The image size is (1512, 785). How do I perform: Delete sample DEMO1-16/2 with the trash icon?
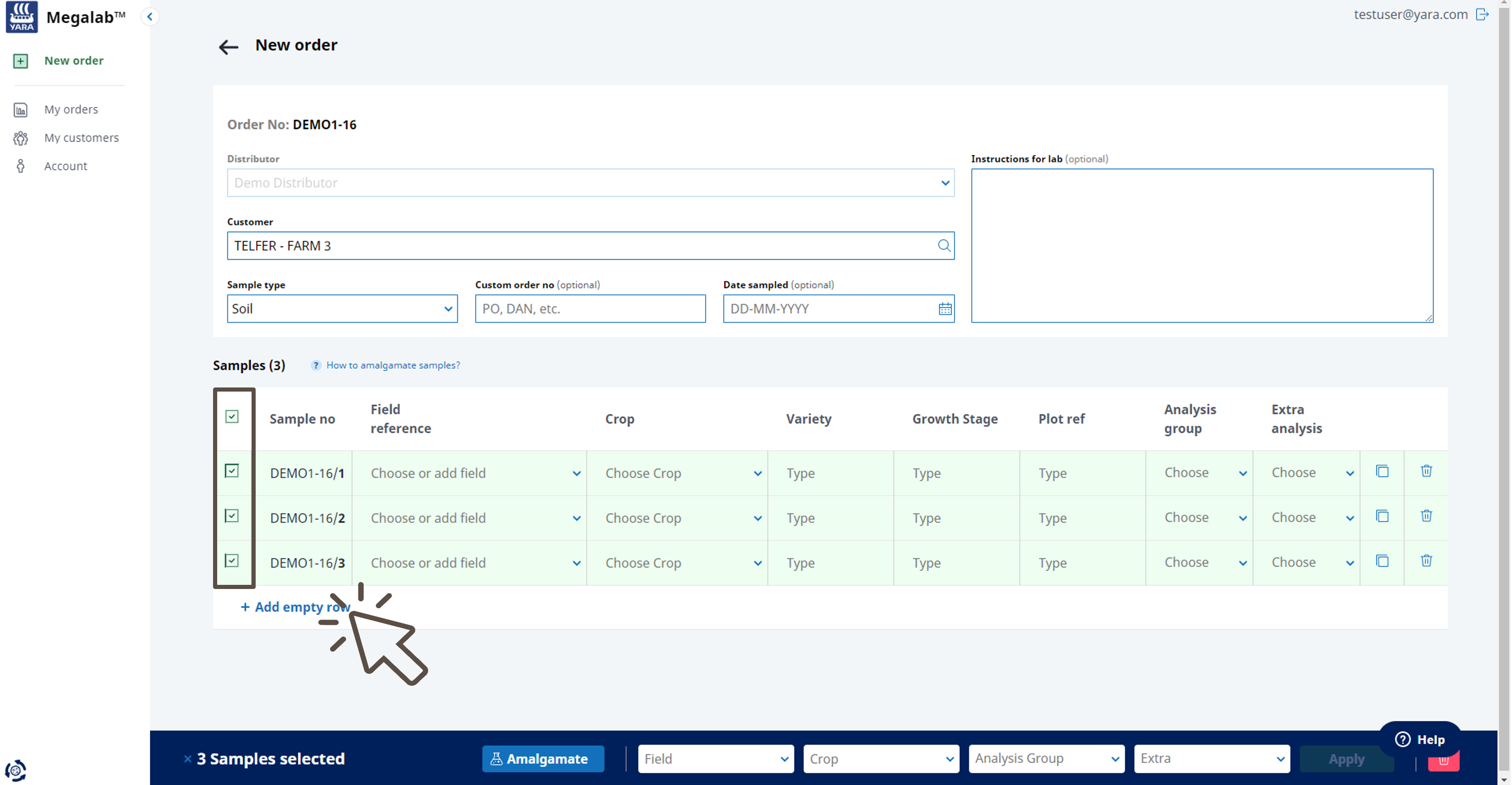pos(1426,516)
